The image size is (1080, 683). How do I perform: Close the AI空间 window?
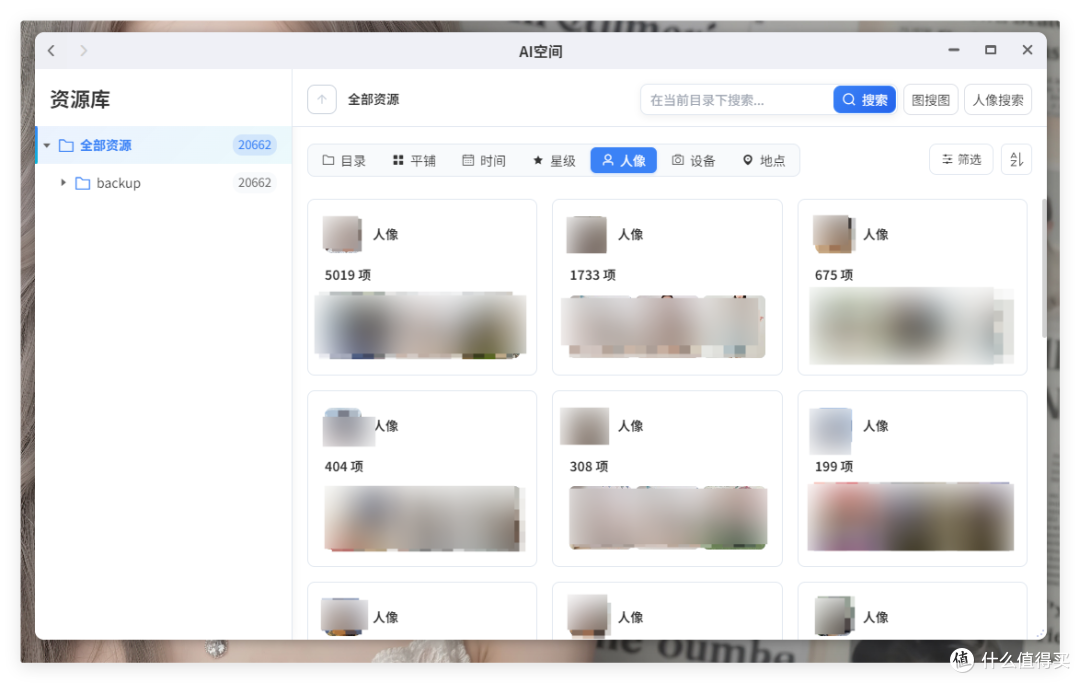pos(1027,50)
